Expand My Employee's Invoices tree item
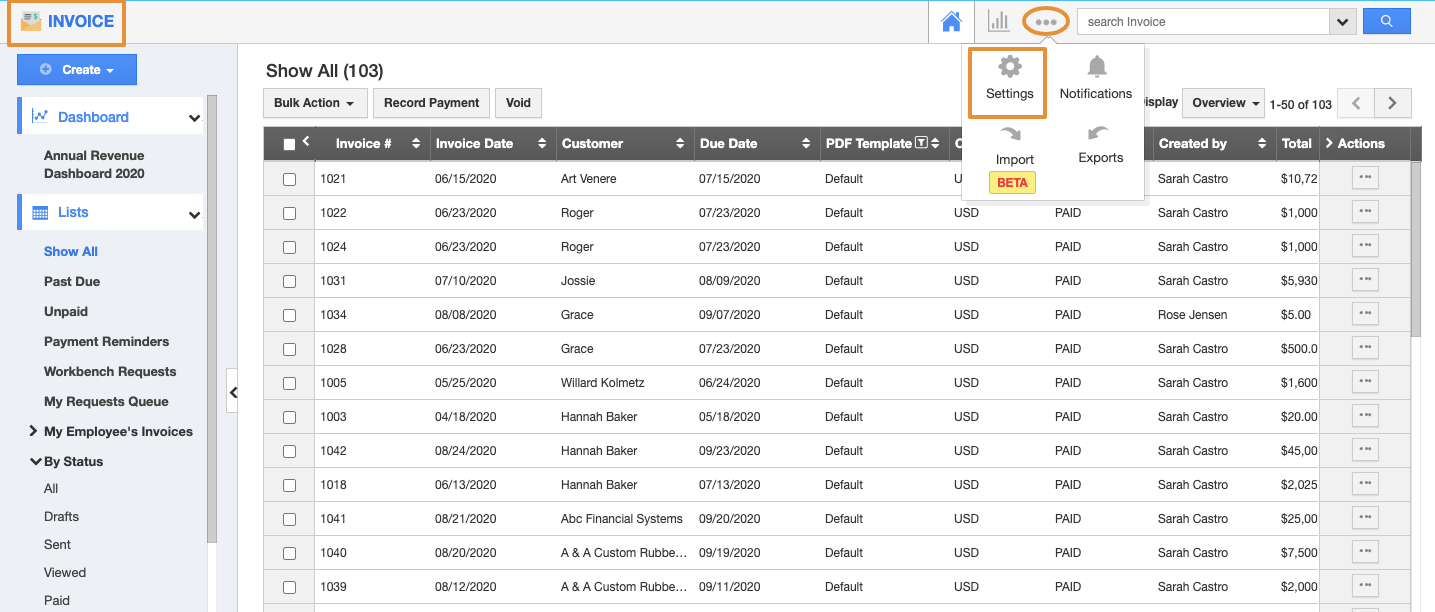1435x612 pixels. click(x=34, y=432)
